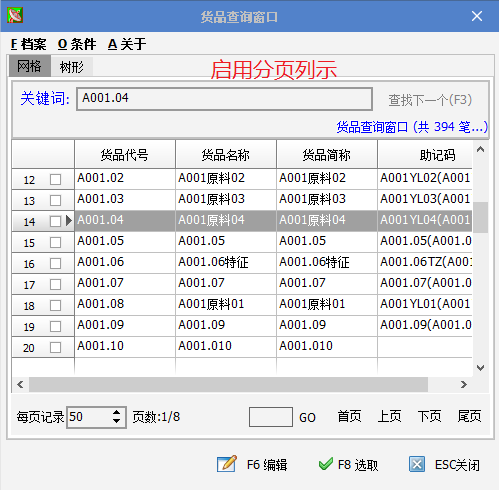
Task: Click the 货品名称 column header
Action: click(226, 154)
